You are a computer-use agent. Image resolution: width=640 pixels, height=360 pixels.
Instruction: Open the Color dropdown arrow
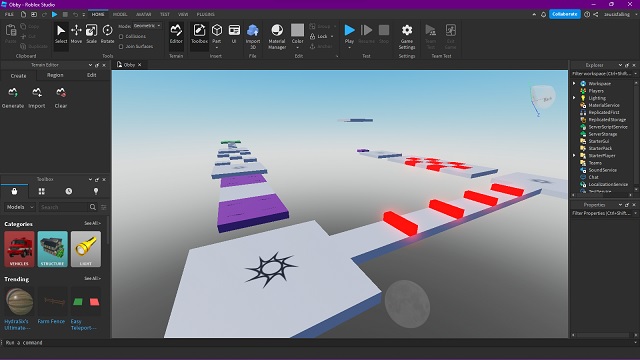tap(298, 47)
